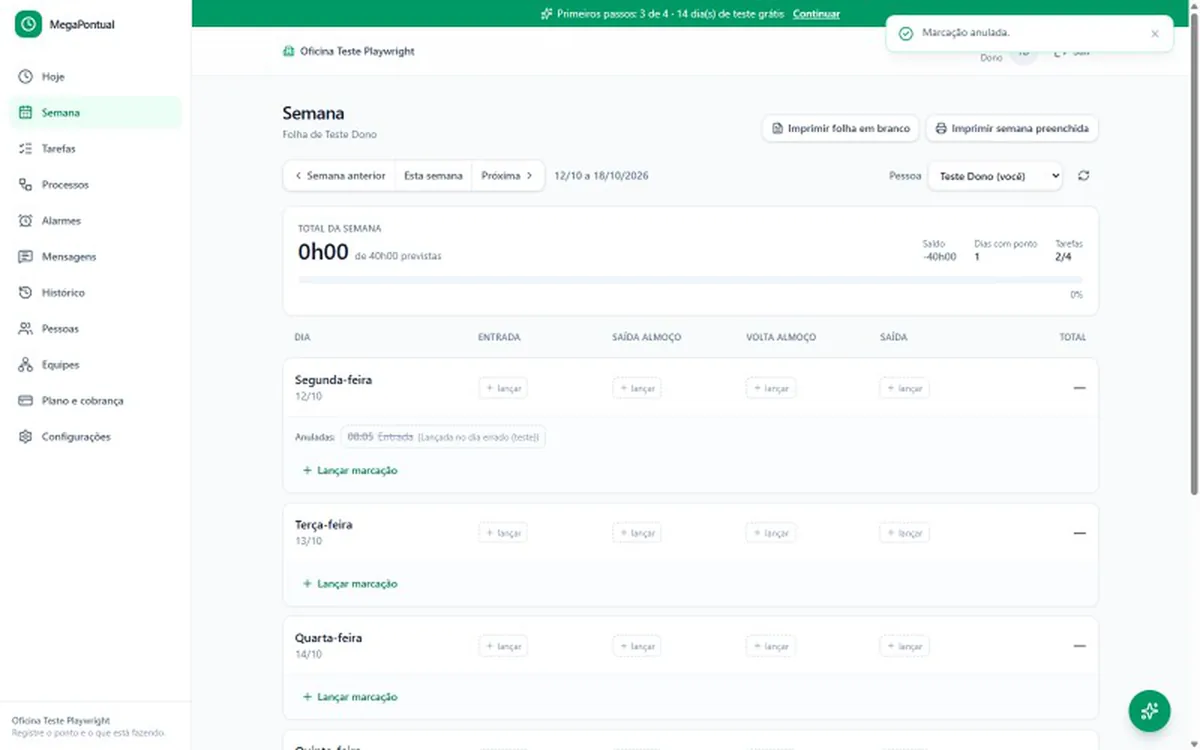Open the Pessoa dropdown Teste Dono (você)
The image size is (1200, 750).
[x=995, y=176]
